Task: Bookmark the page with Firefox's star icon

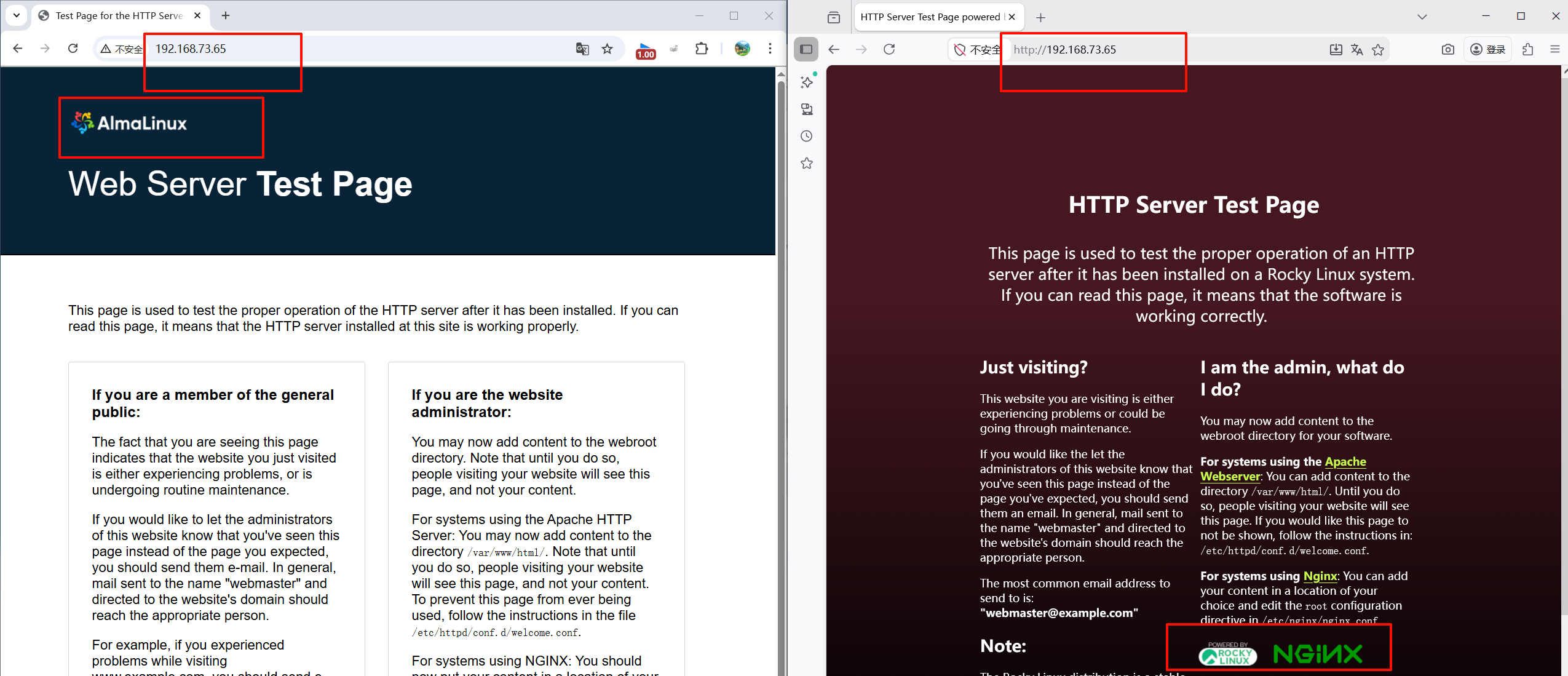Action: [1378, 50]
